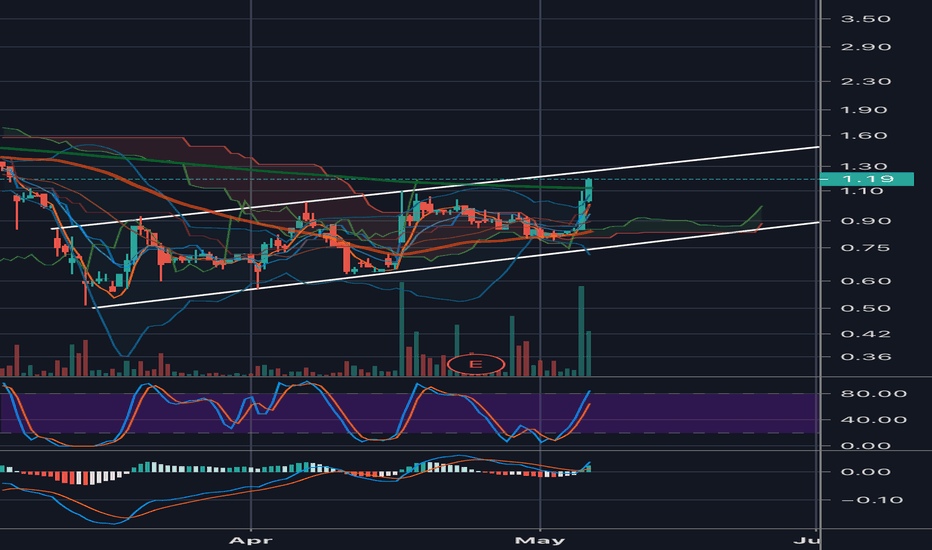
Task: Select the tall early-May volume bar
Action: pyautogui.click(x=581, y=331)
